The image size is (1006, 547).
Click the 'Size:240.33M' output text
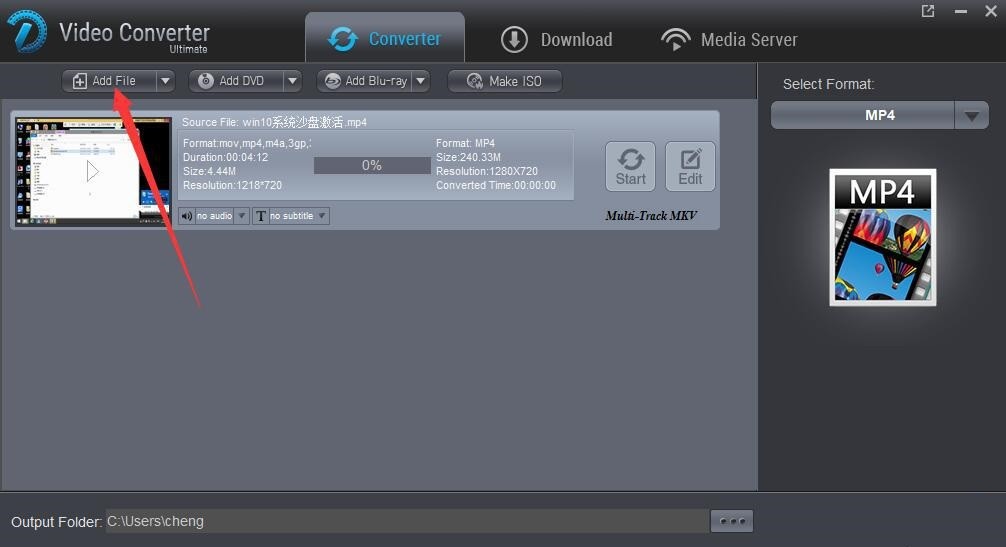pos(468,157)
